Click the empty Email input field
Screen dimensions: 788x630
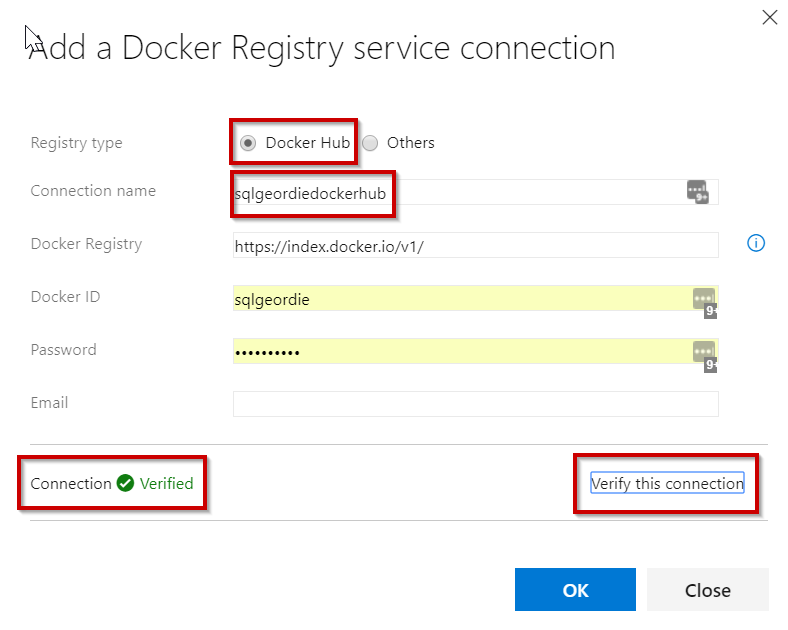[x=475, y=404]
